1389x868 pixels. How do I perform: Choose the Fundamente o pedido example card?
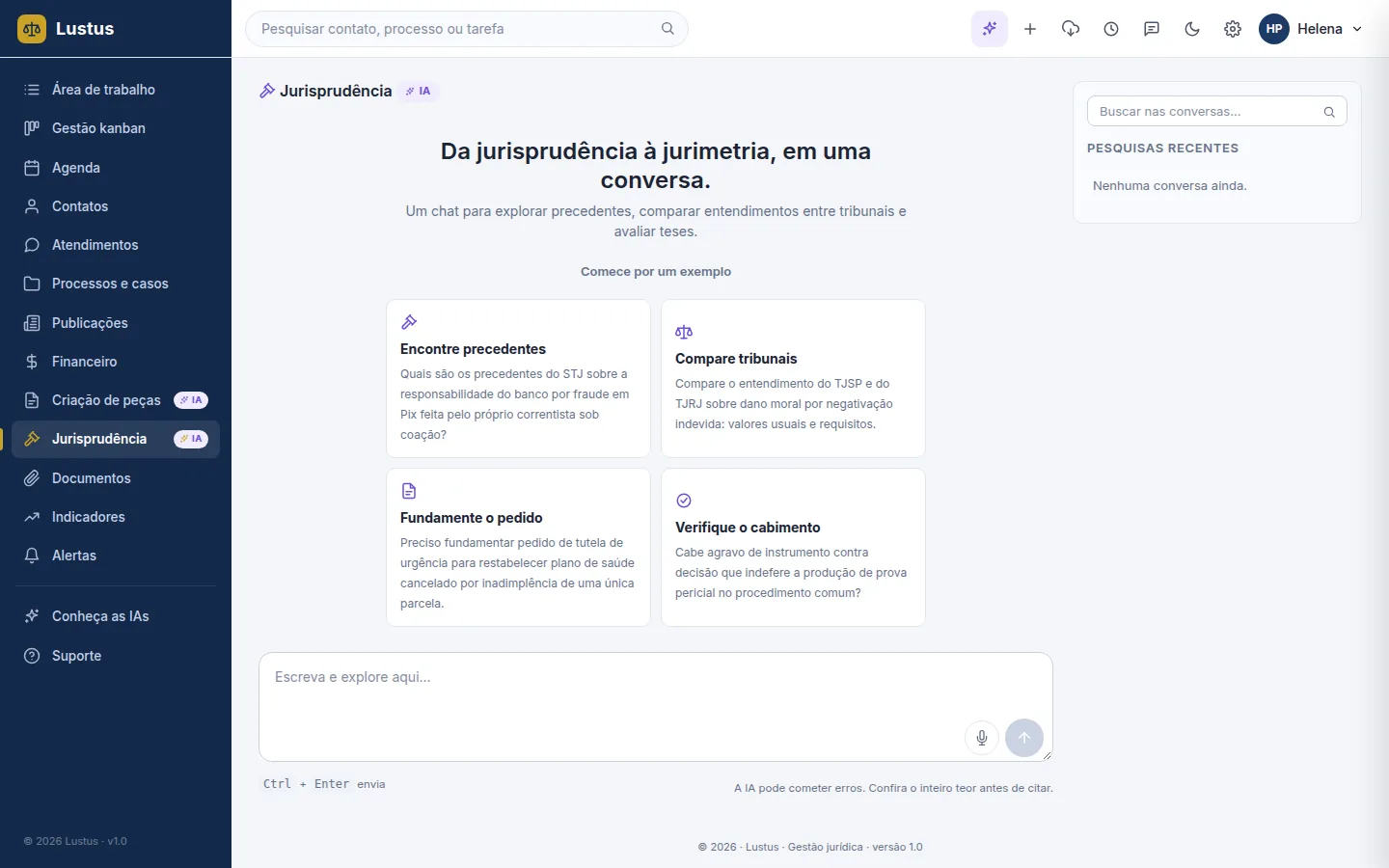518,547
